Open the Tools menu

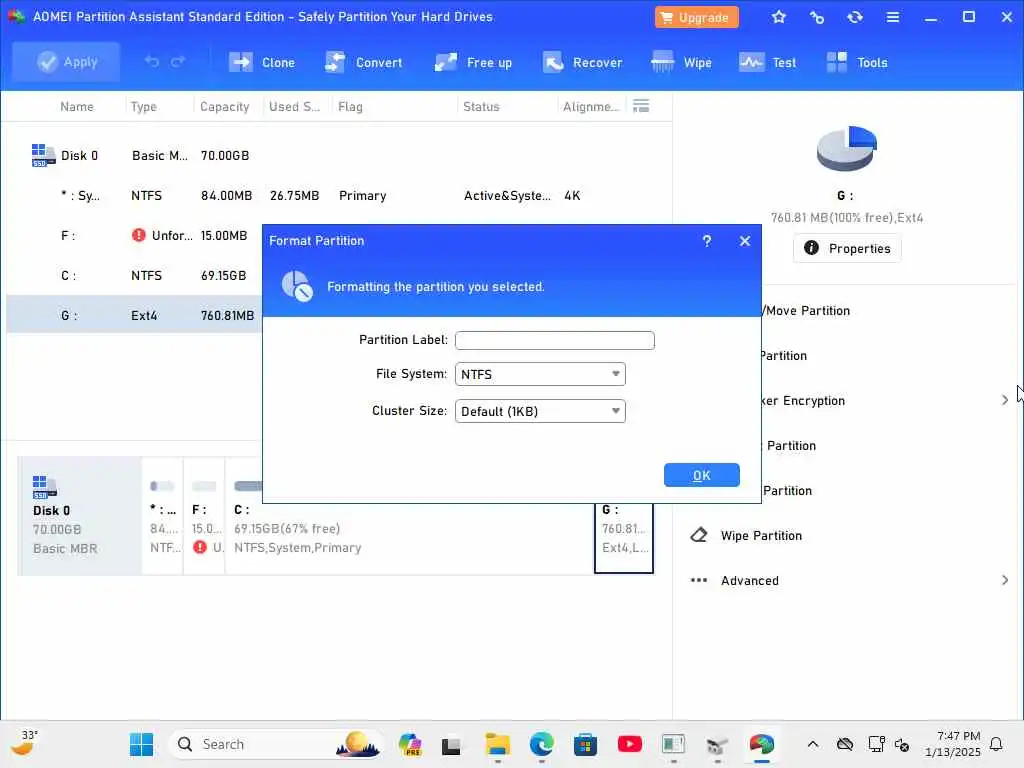click(856, 63)
